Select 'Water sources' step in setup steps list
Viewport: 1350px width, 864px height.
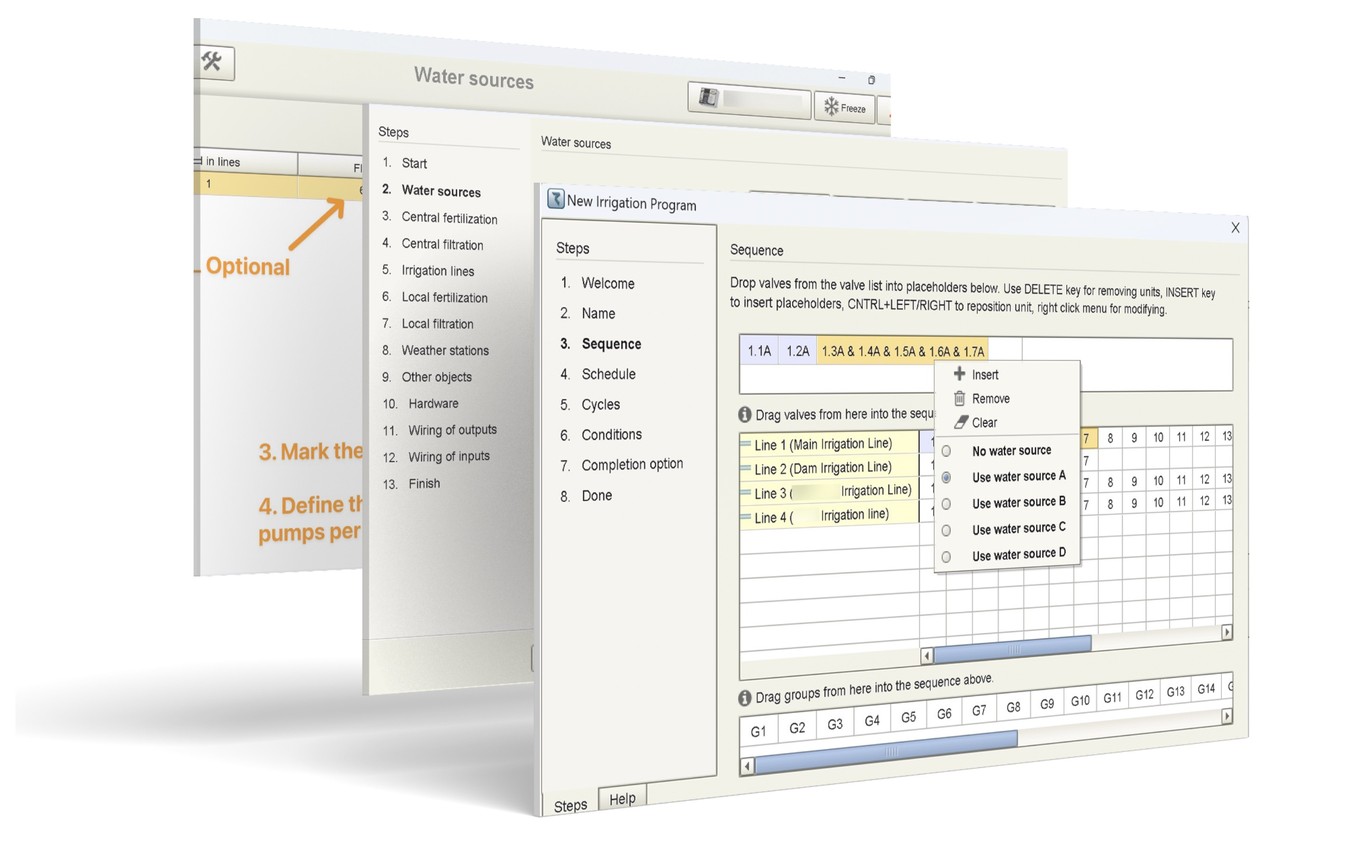441,191
